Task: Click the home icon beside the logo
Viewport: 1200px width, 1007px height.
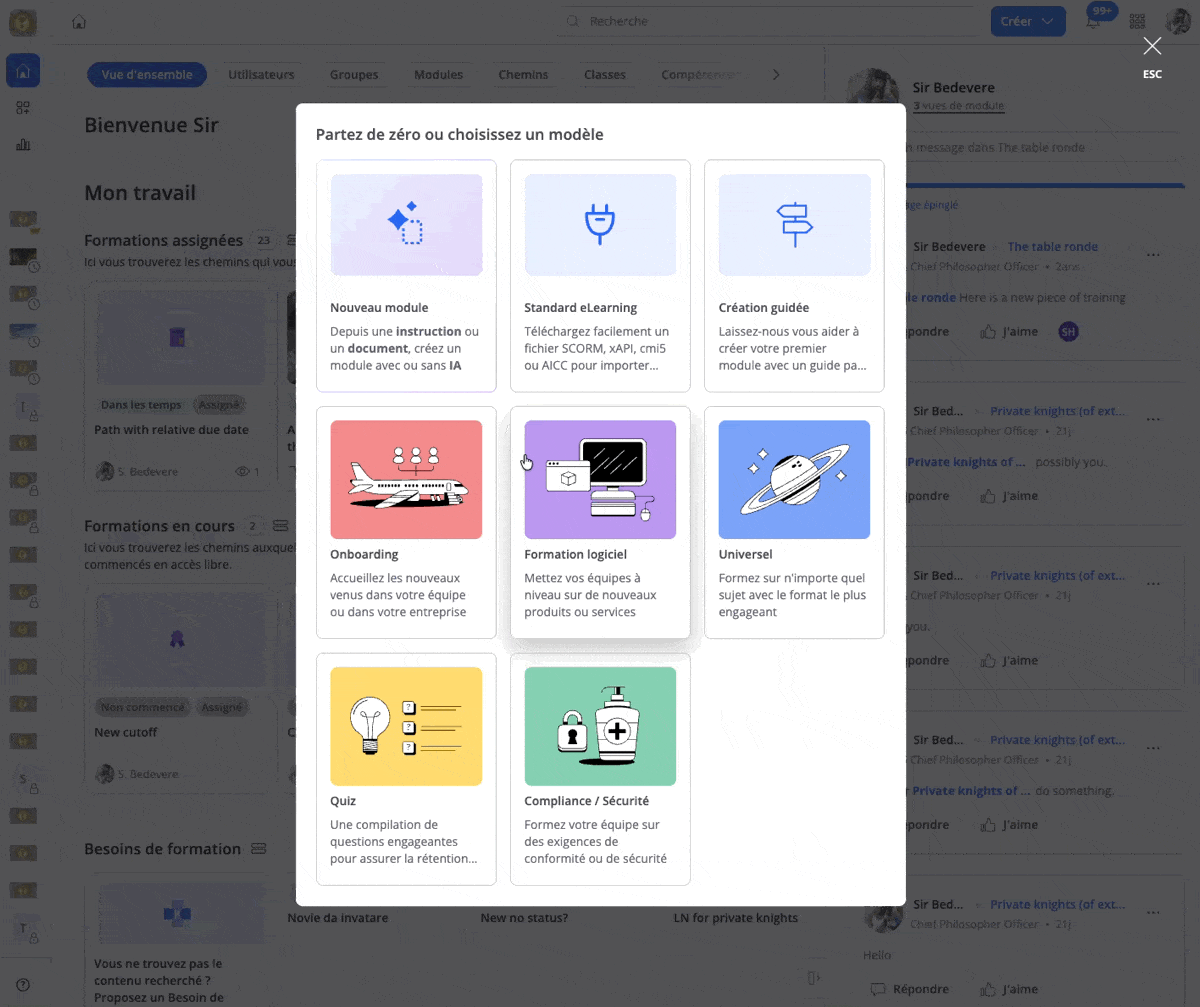Action: [78, 20]
